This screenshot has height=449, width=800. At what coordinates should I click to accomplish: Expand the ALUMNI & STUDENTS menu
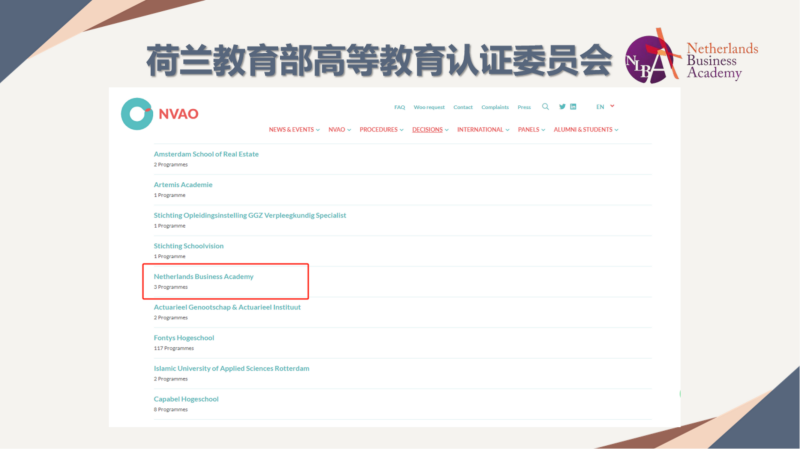click(586, 130)
